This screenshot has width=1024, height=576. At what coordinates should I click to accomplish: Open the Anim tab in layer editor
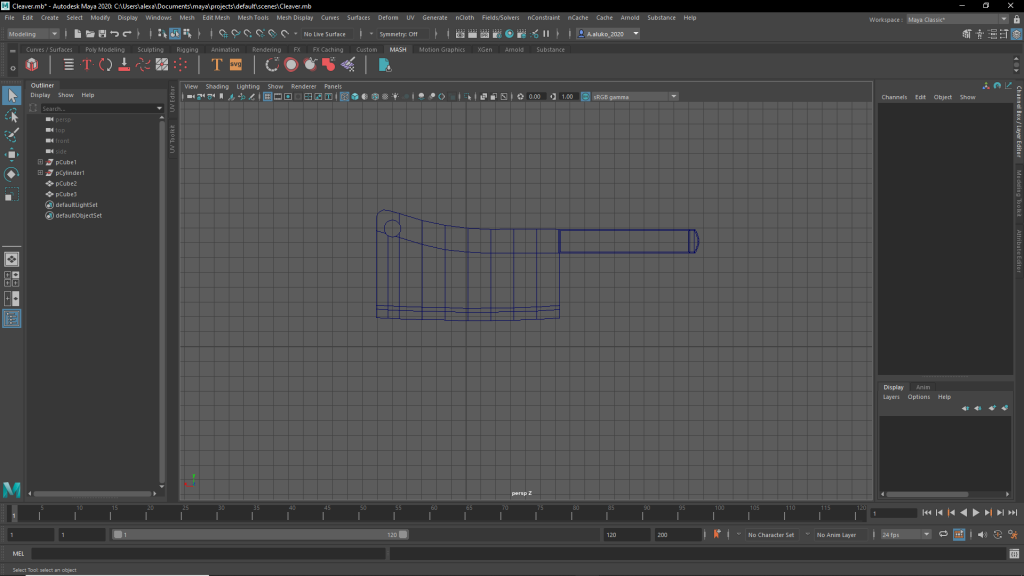click(923, 387)
